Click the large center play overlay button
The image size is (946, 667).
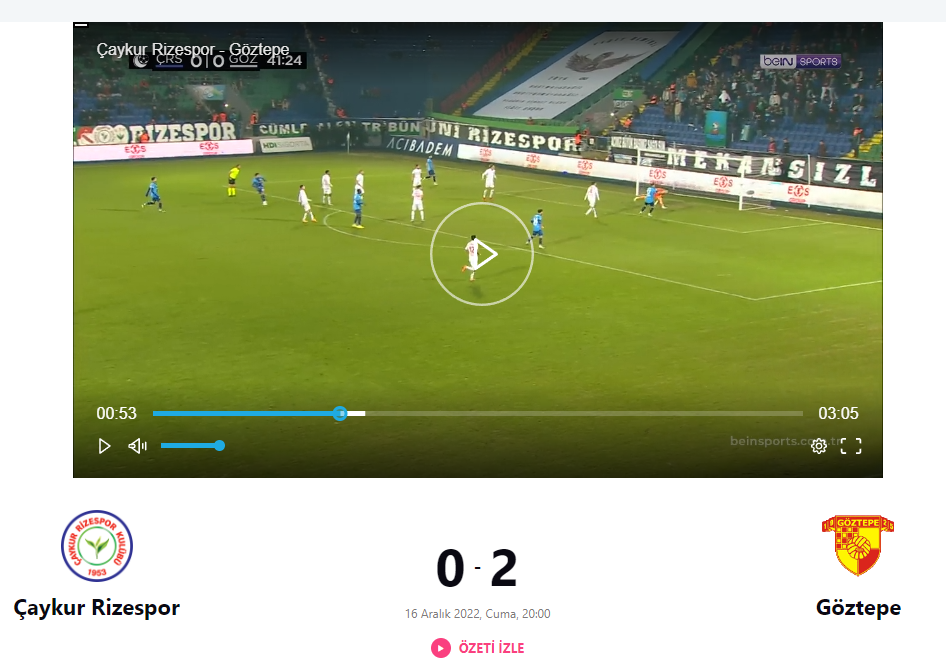point(481,254)
